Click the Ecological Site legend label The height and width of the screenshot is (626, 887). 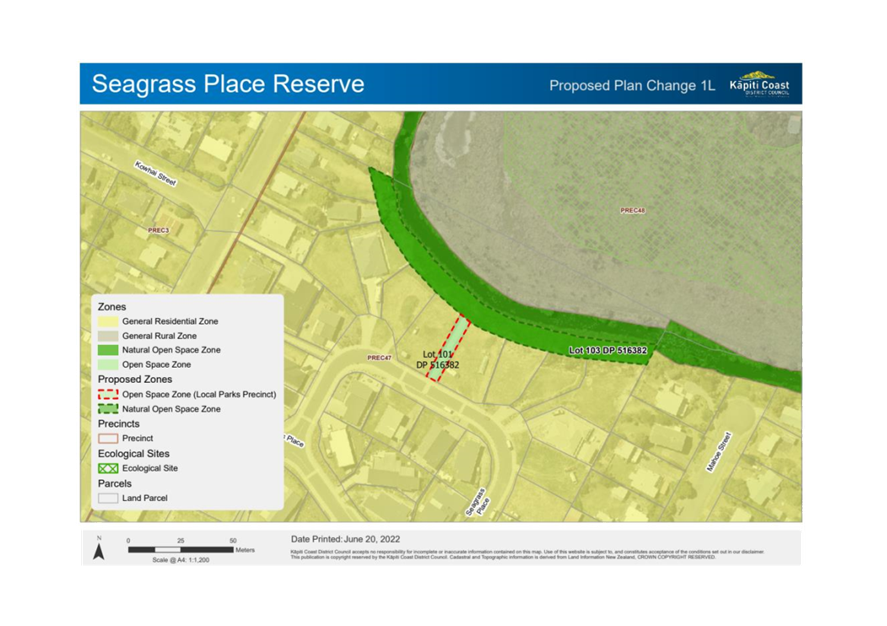150,468
